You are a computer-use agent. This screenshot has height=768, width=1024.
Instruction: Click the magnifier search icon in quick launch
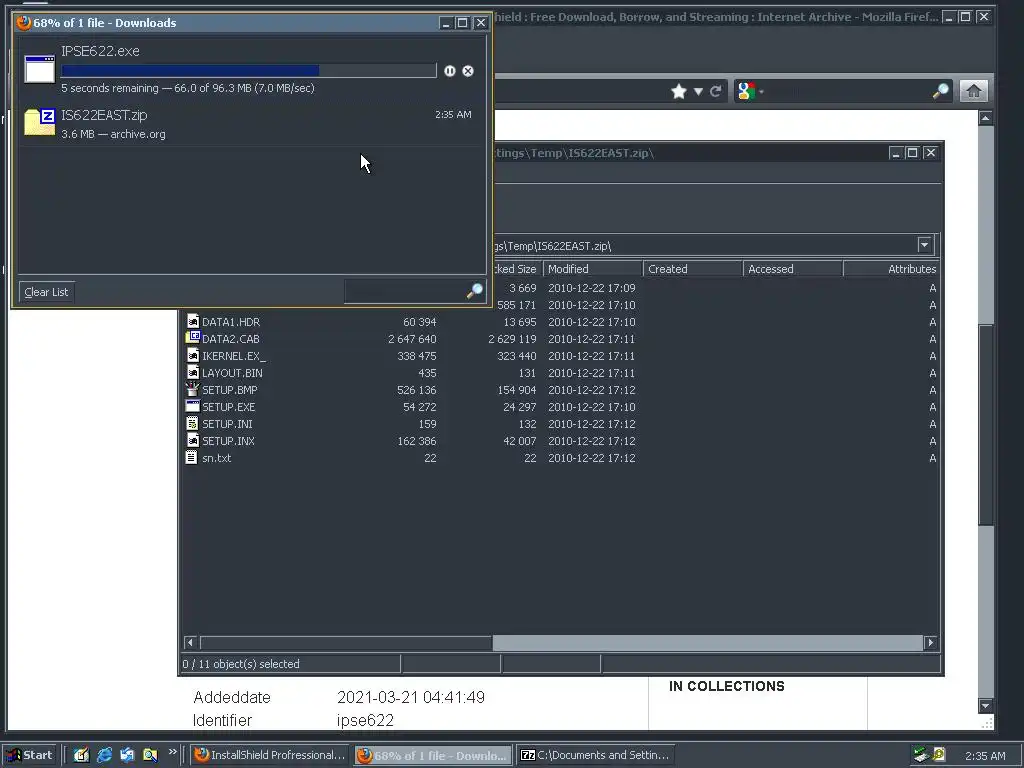(x=150, y=755)
